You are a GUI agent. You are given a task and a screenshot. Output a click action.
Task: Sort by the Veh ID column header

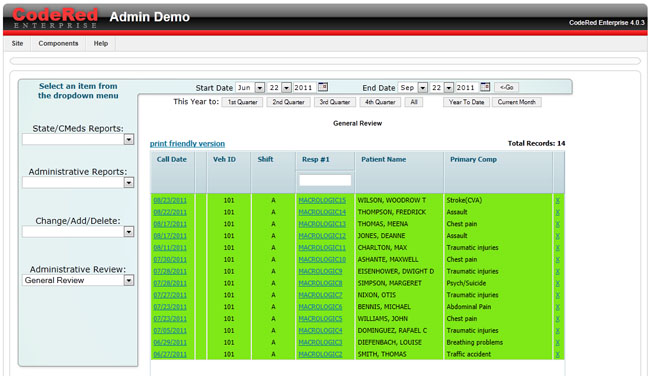click(x=224, y=160)
